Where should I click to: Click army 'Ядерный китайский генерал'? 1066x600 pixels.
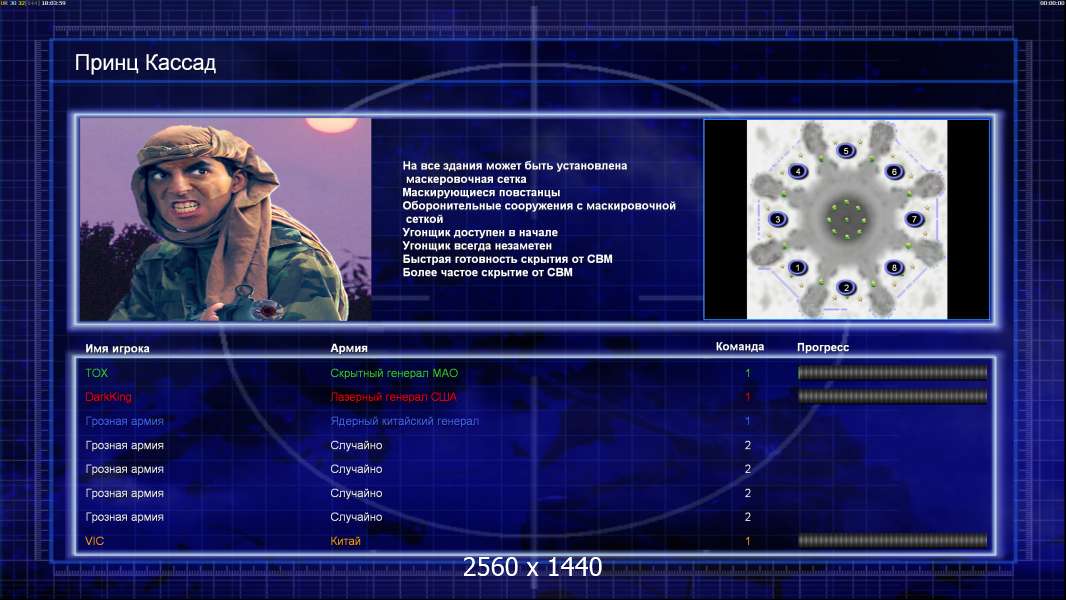tap(404, 421)
